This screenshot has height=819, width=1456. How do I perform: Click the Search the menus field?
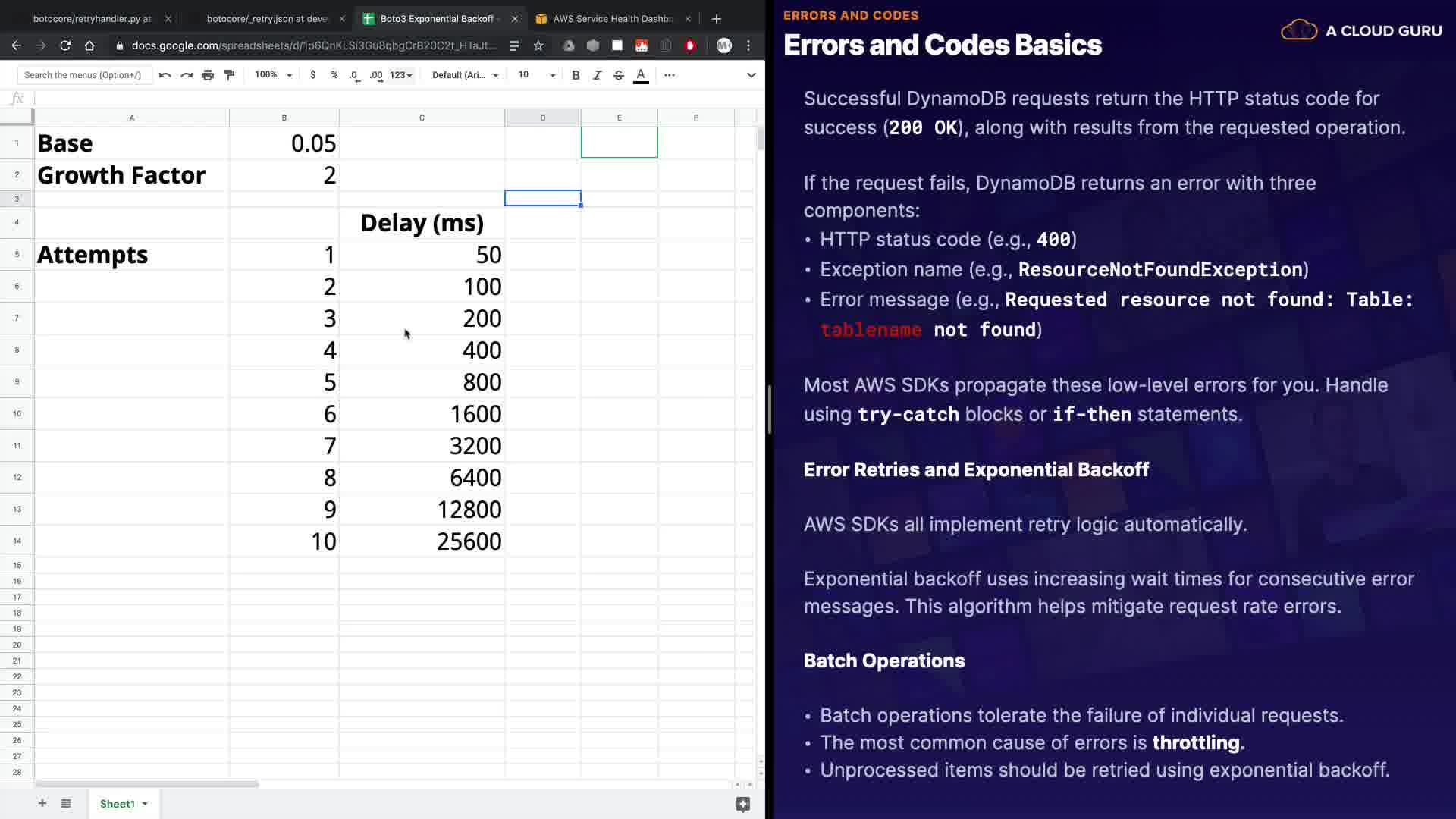[x=83, y=75]
